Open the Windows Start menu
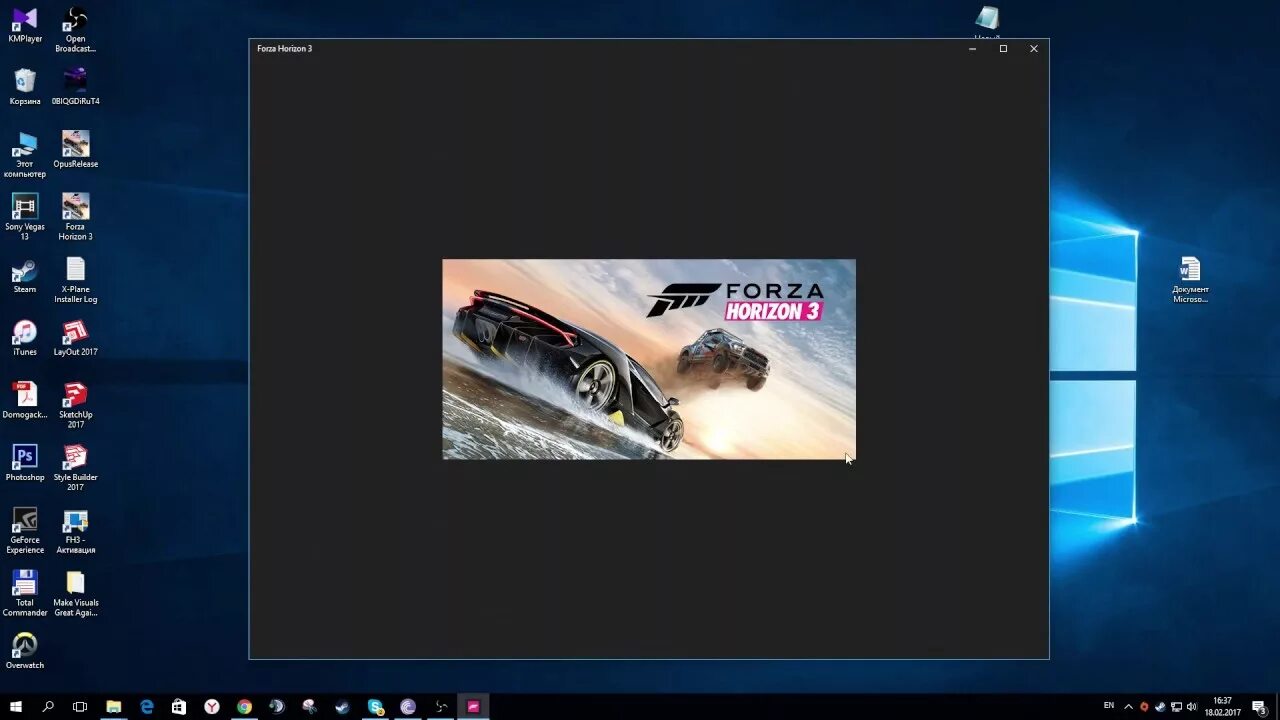Screen dimensions: 1280x720 (x=16, y=706)
